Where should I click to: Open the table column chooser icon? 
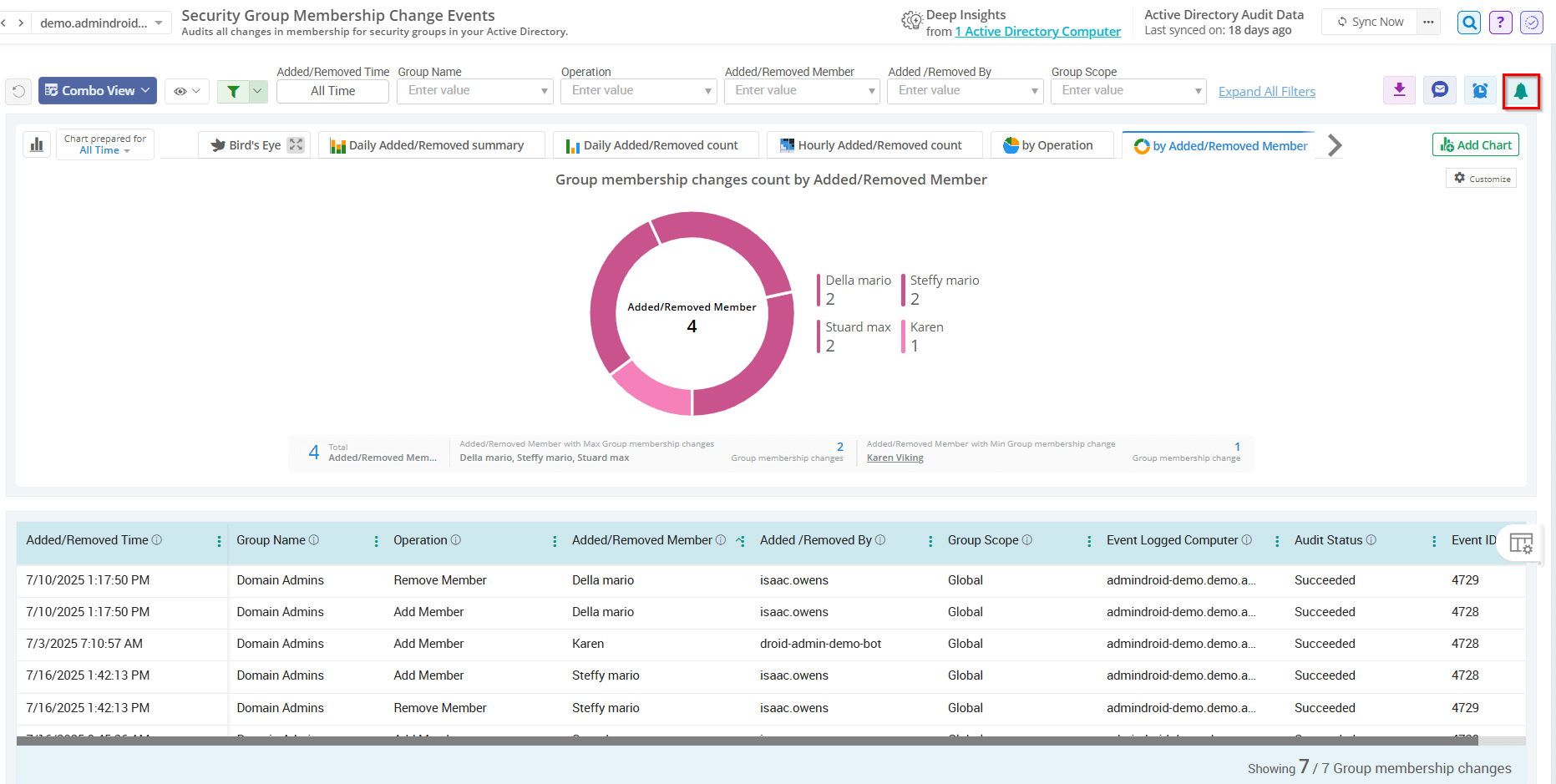tap(1522, 543)
